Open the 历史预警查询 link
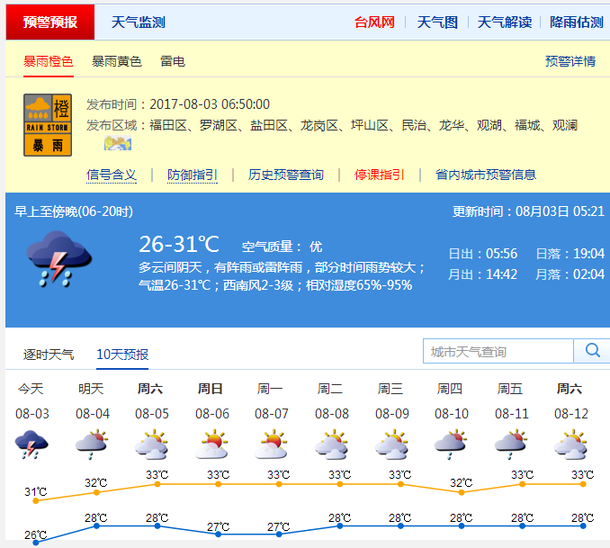 pyautogui.click(x=286, y=174)
